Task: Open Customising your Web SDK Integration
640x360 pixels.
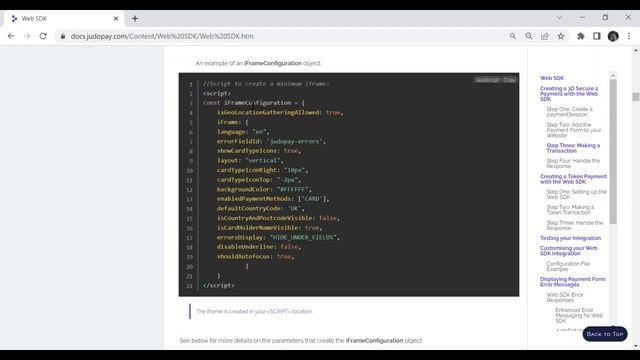Action: point(569,251)
